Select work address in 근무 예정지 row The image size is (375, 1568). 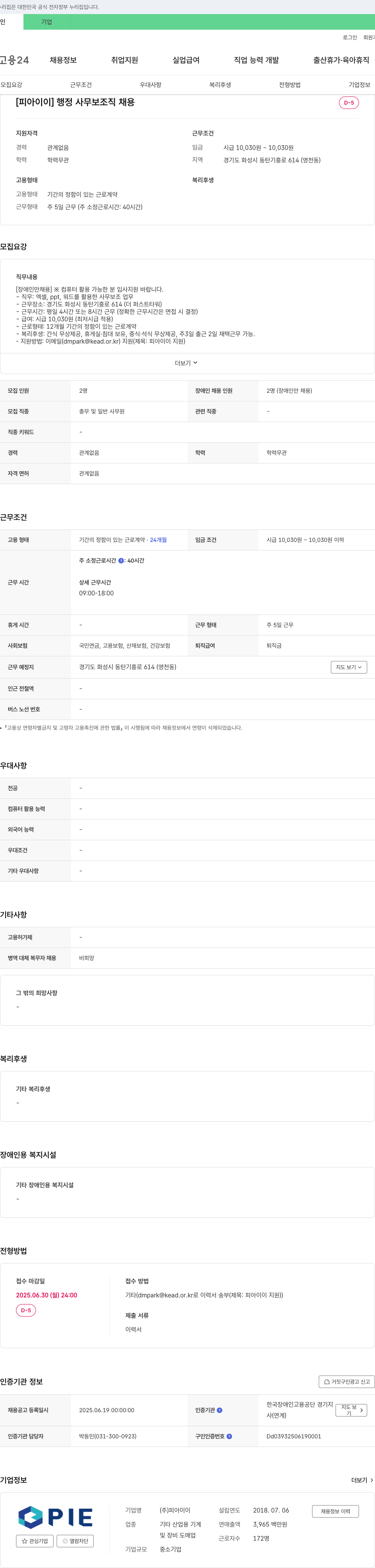click(x=128, y=667)
